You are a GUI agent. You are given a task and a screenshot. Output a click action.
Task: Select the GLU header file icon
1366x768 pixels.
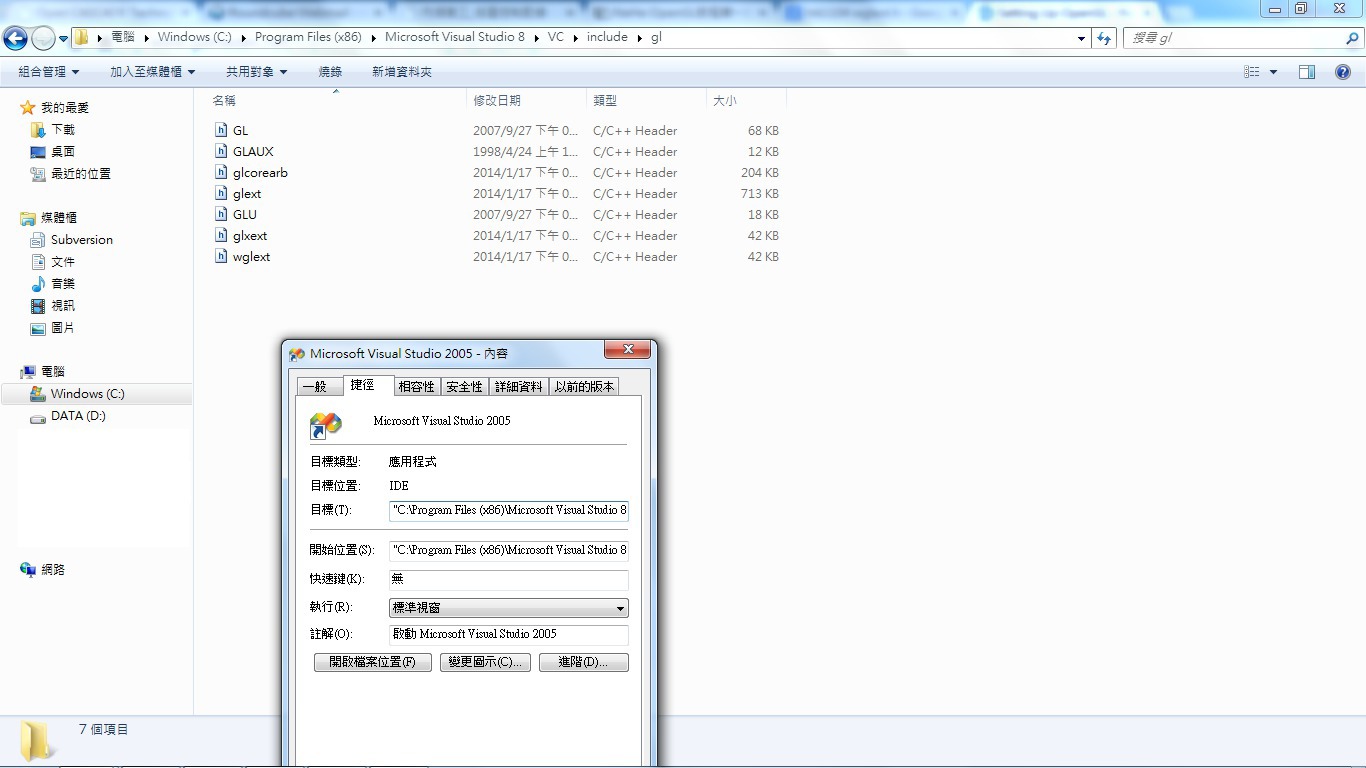222,214
